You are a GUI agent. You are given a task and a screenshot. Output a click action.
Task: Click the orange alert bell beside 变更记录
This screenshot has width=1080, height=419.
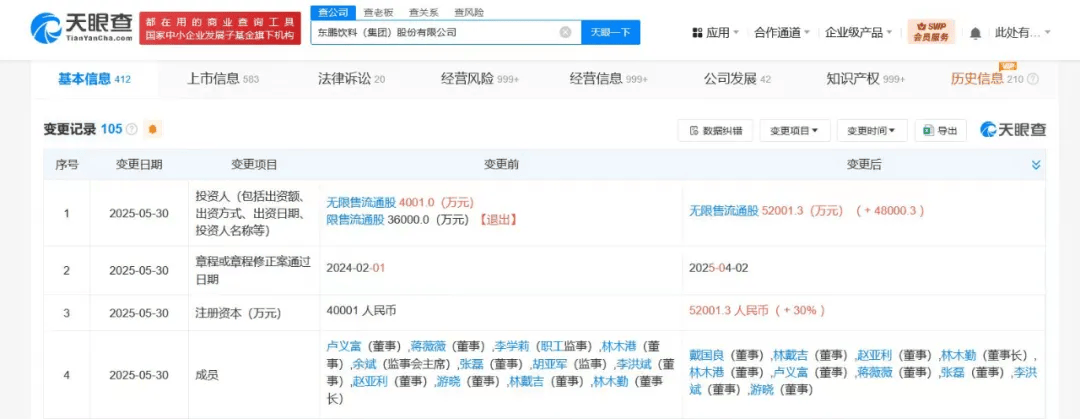pos(152,129)
